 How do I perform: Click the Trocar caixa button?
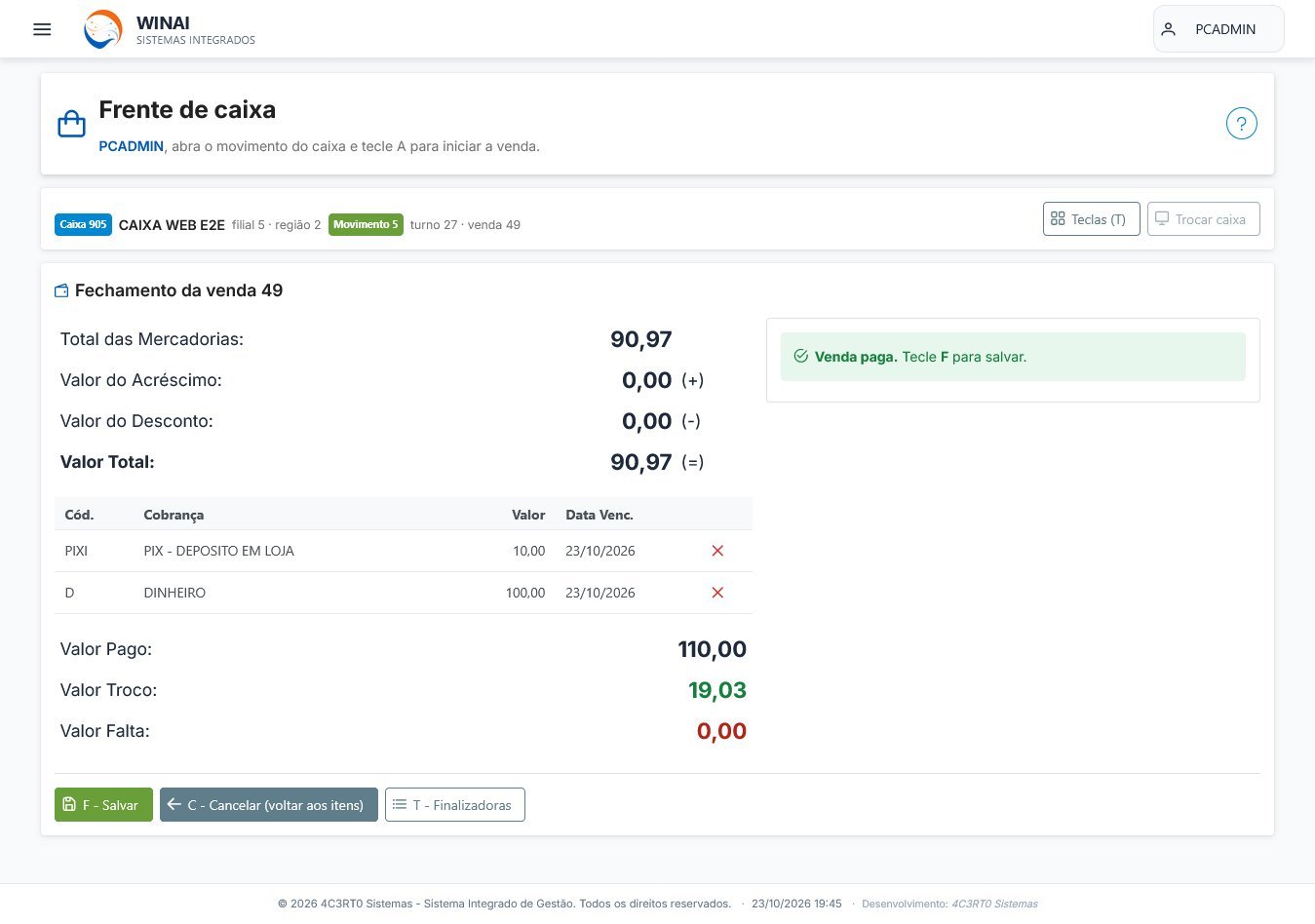click(x=1203, y=219)
